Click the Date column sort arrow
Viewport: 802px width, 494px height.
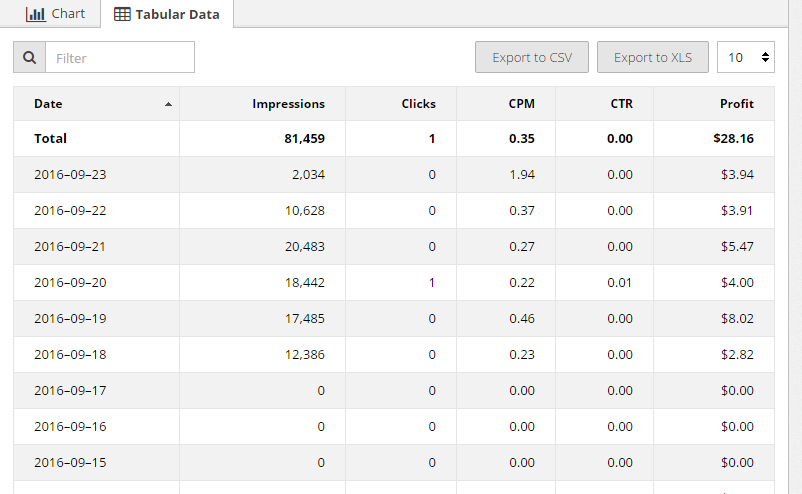(x=168, y=104)
